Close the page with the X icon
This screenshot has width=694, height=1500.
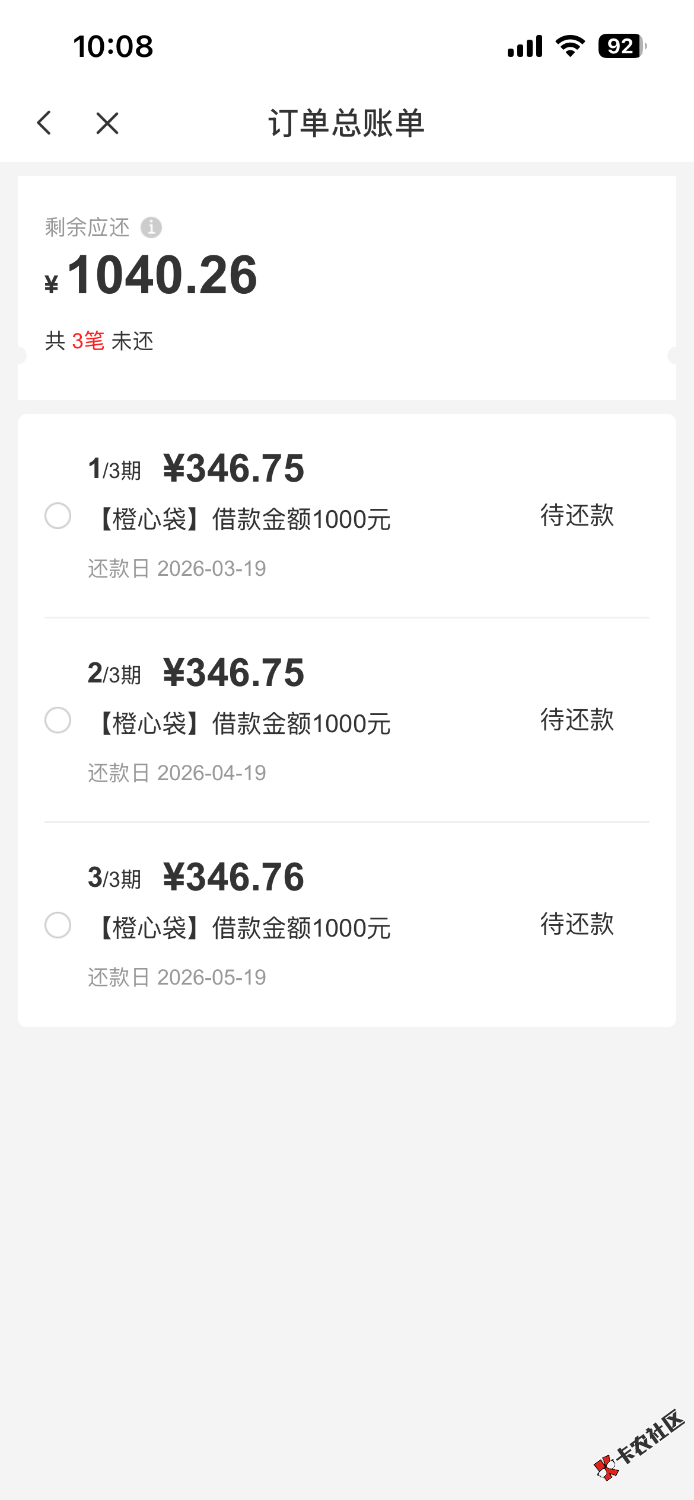point(107,123)
